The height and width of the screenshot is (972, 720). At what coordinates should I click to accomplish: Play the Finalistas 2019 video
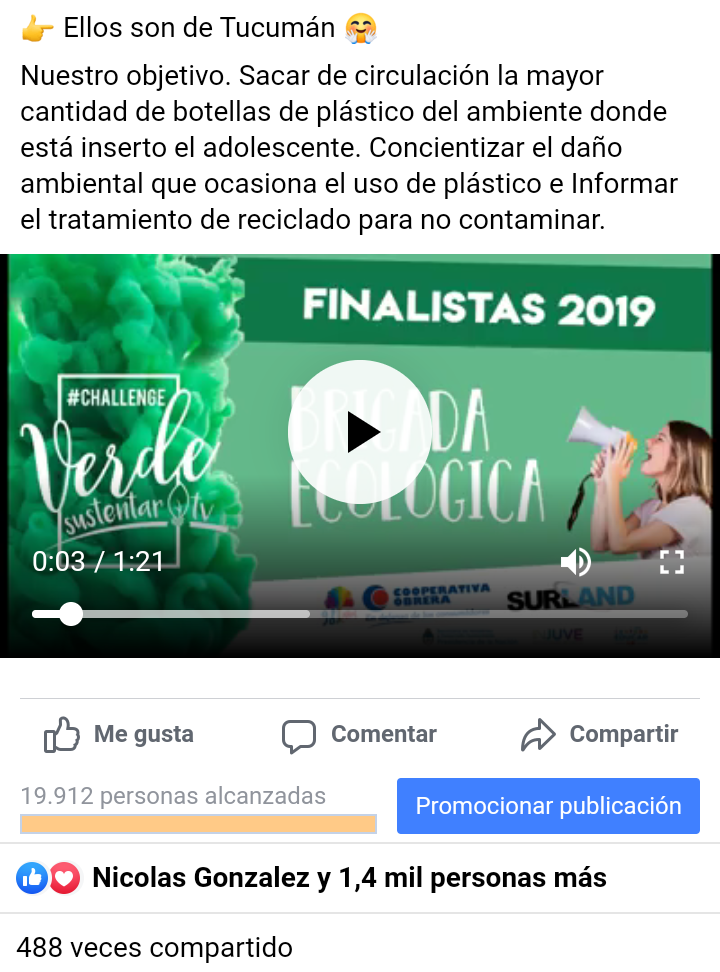tap(360, 432)
